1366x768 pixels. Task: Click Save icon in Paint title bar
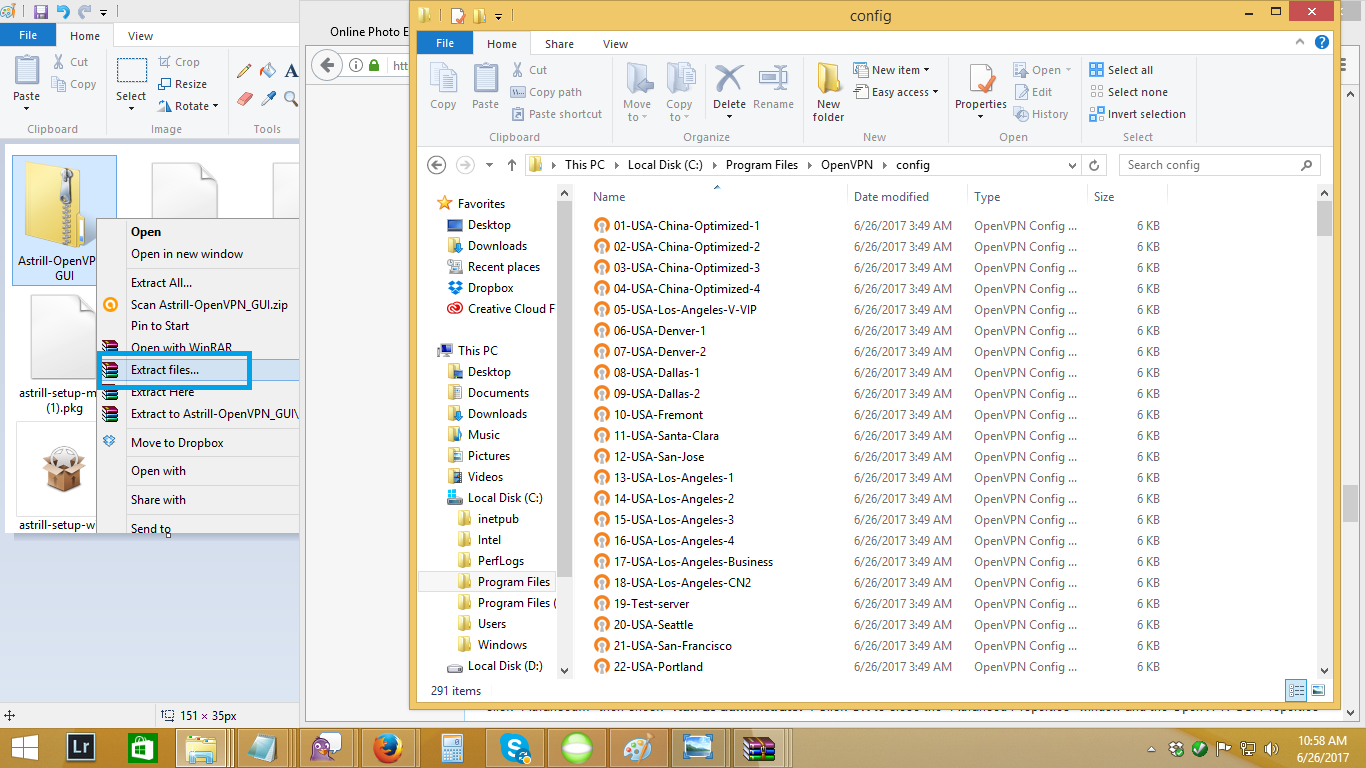pyautogui.click(x=41, y=12)
